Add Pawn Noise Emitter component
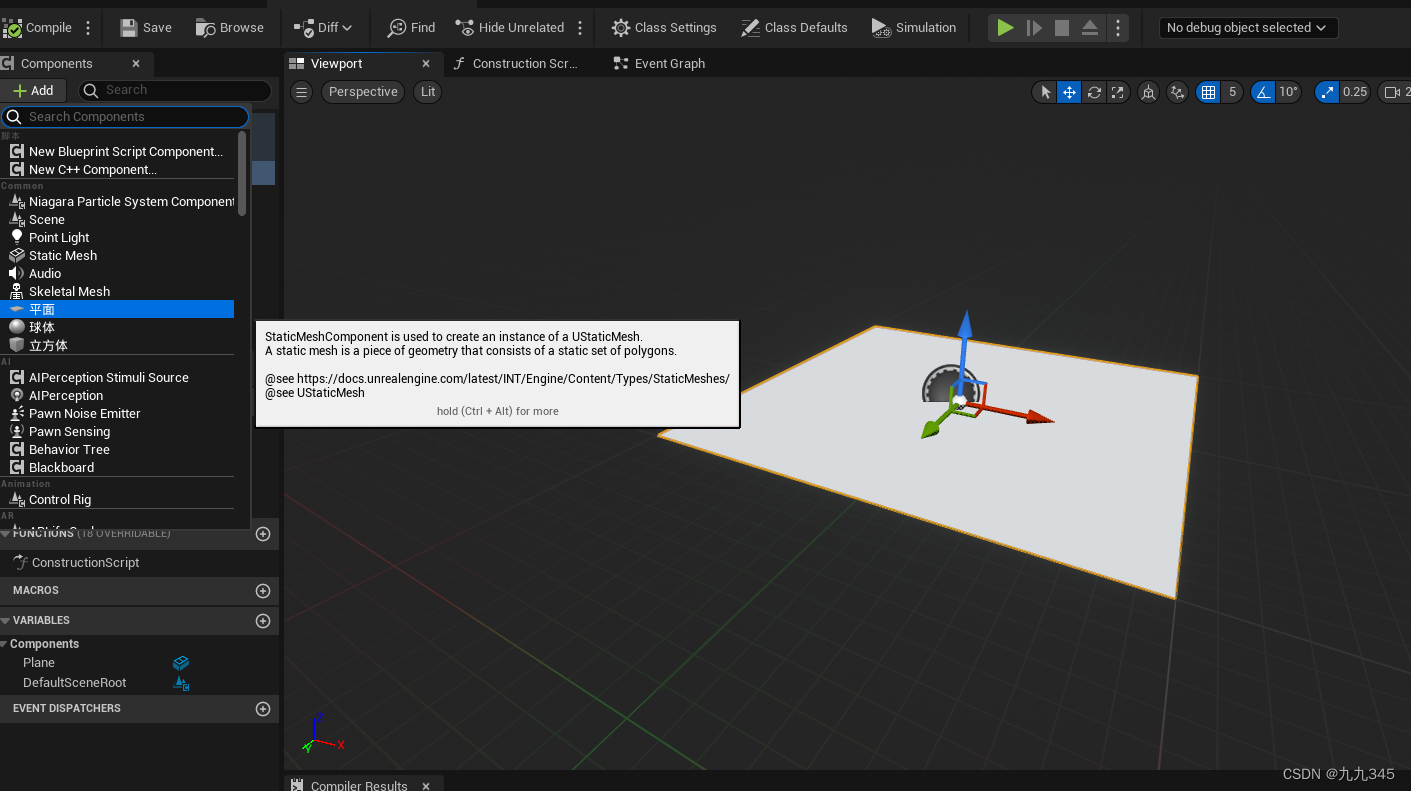This screenshot has height=791, width=1411. 117,414
